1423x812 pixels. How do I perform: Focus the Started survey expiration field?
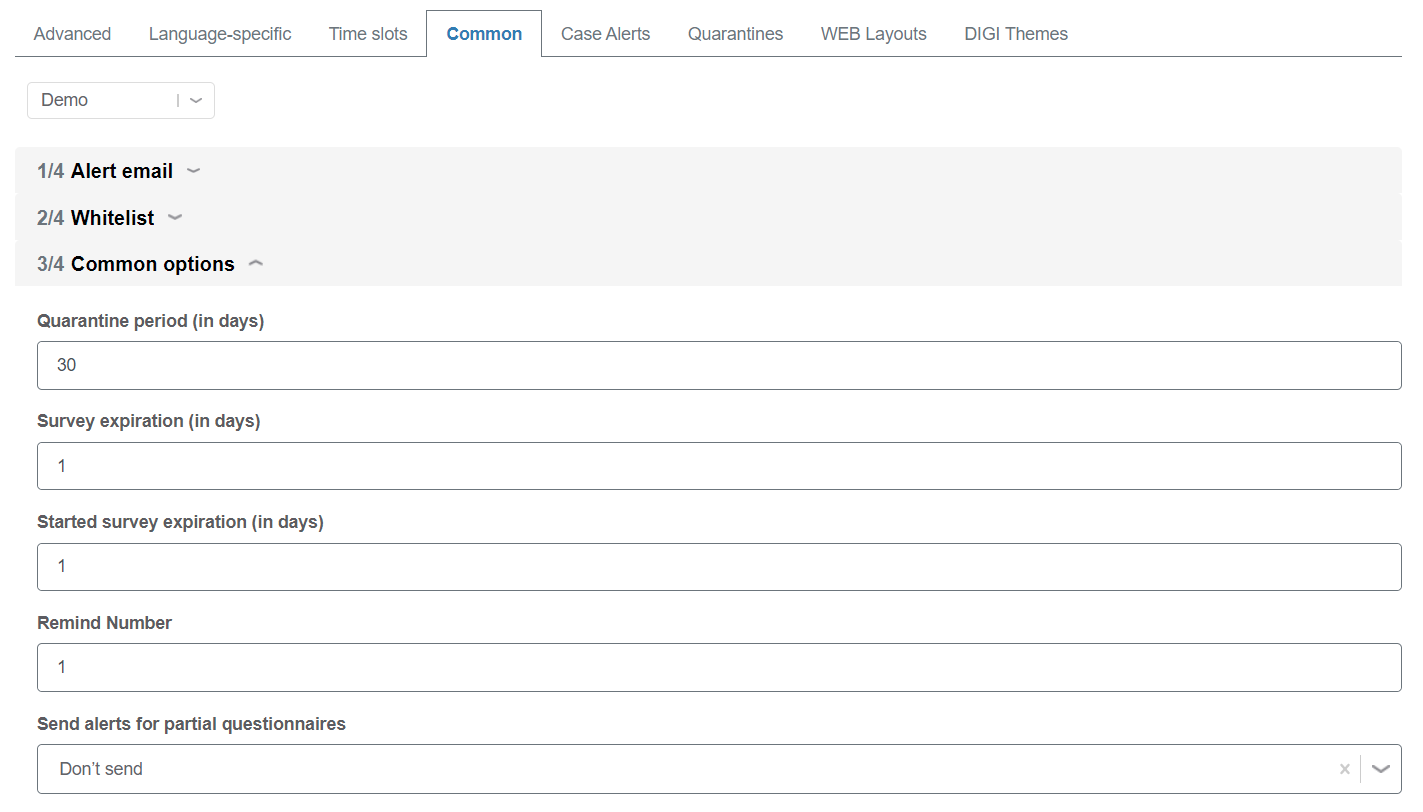tap(719, 567)
